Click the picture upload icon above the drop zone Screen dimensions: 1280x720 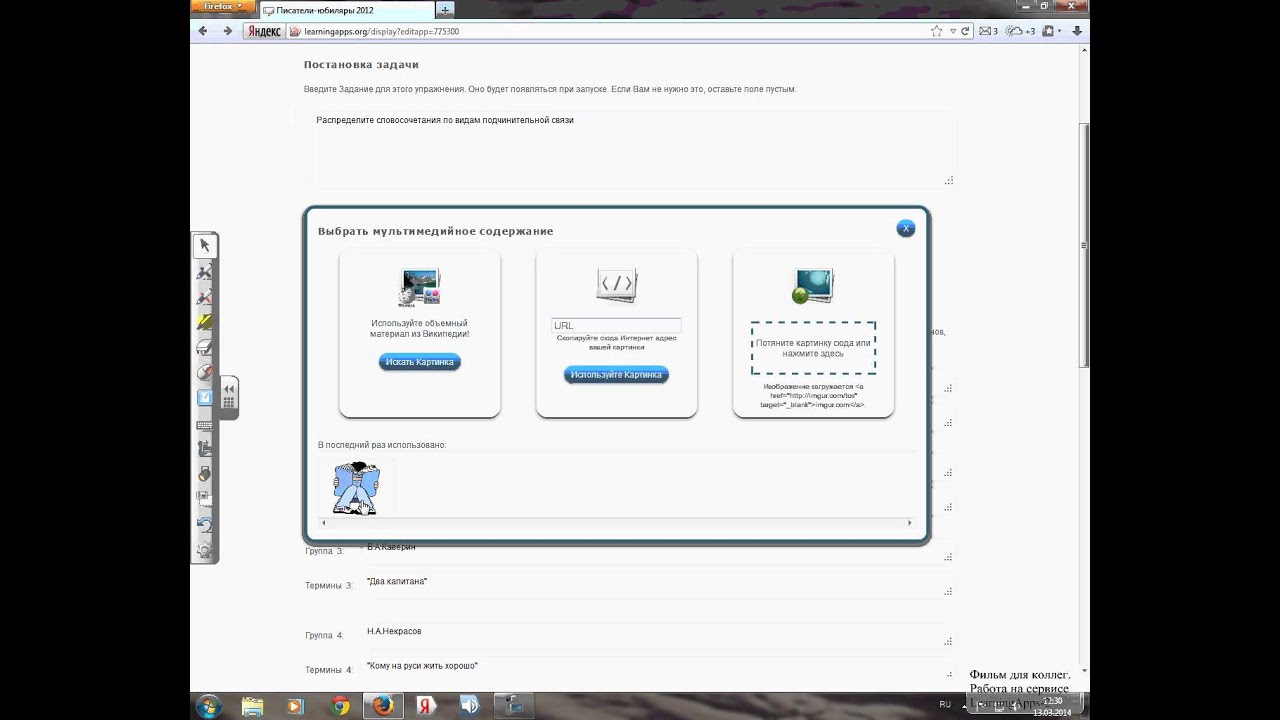coord(813,286)
